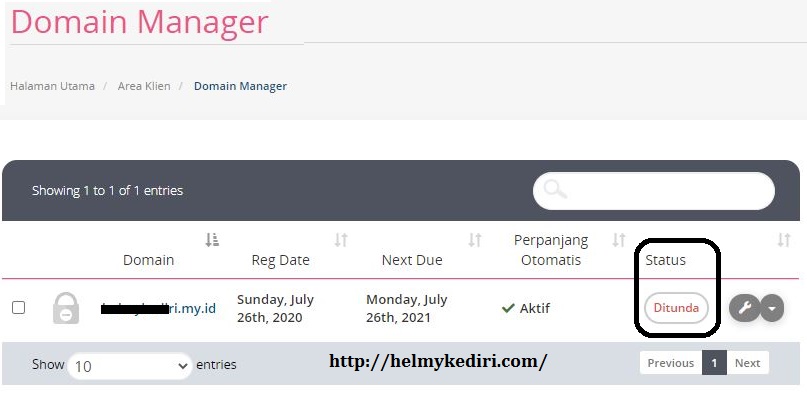807x401 pixels.
Task: Click the Status column header
Action: click(665, 260)
